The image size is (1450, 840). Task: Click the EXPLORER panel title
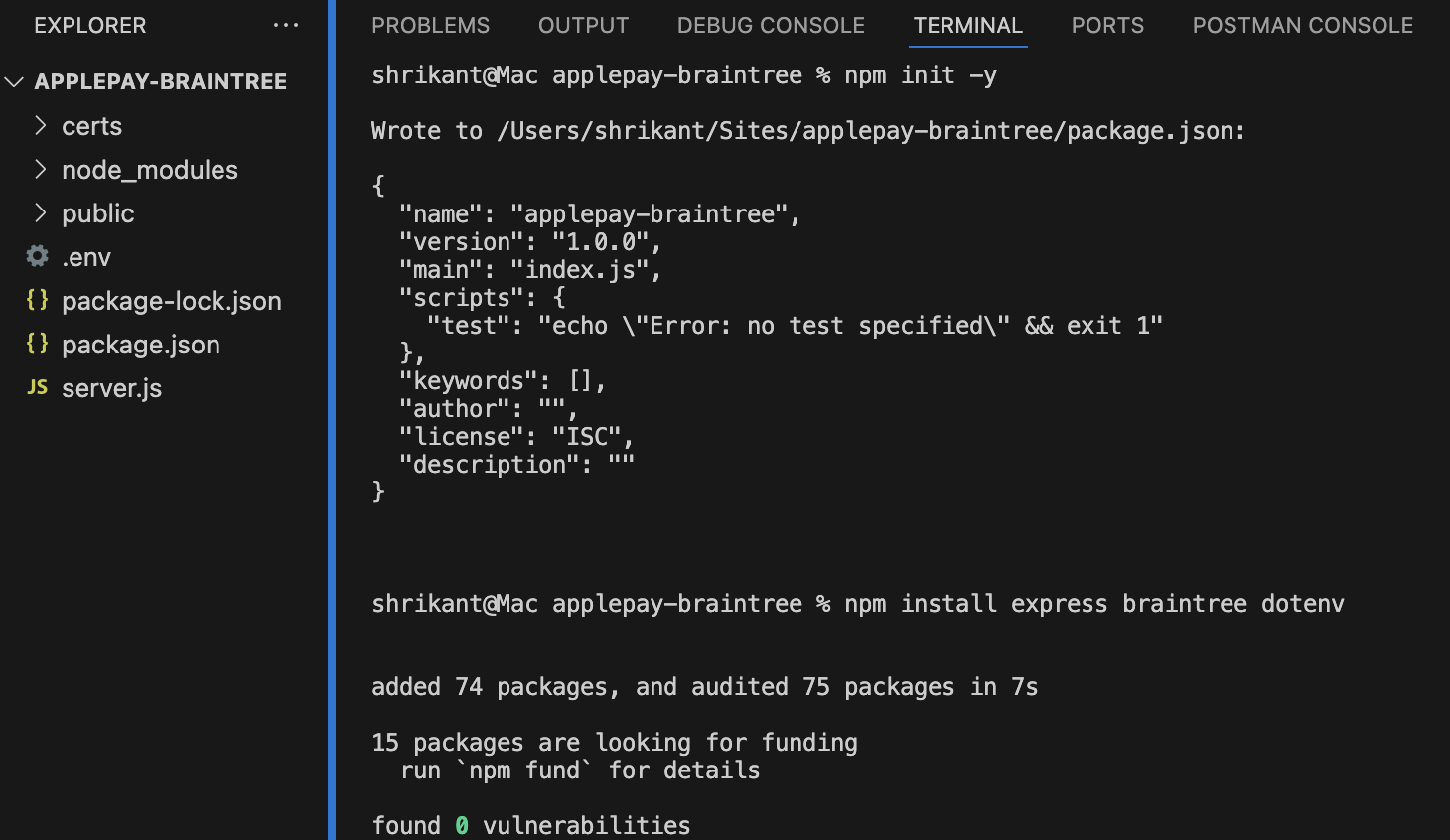(90, 26)
